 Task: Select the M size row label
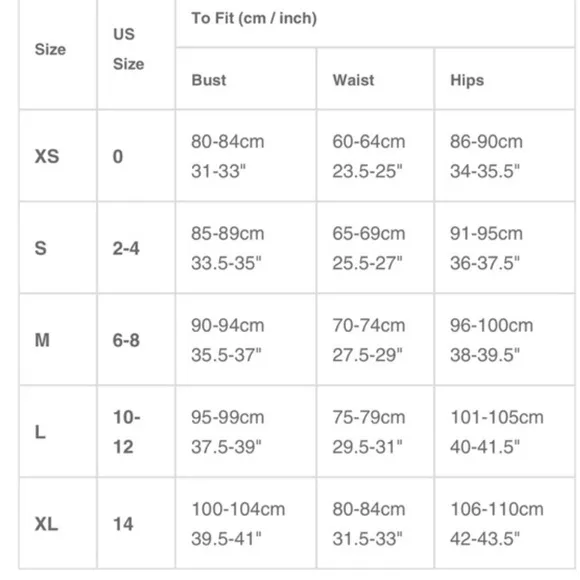[x=42, y=340]
